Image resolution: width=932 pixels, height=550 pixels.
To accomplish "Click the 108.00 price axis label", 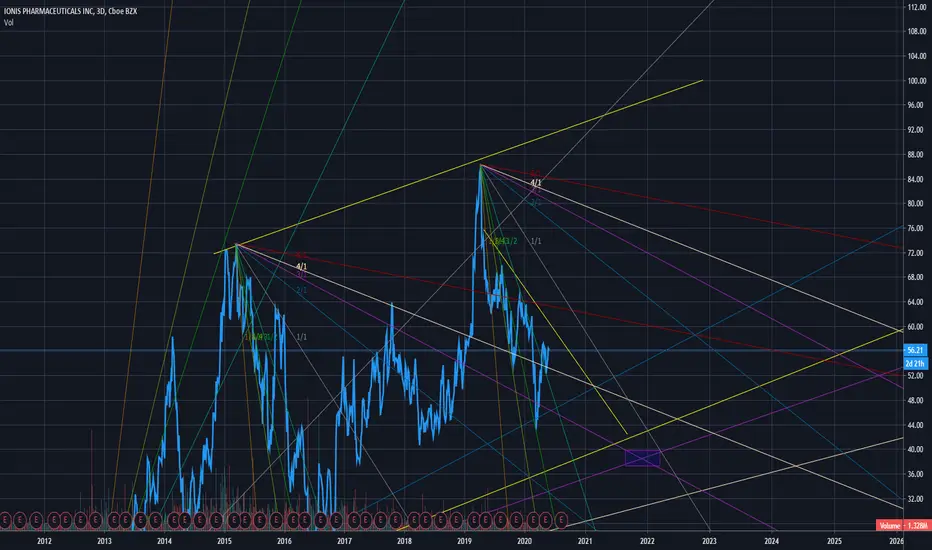I will click(917, 31).
